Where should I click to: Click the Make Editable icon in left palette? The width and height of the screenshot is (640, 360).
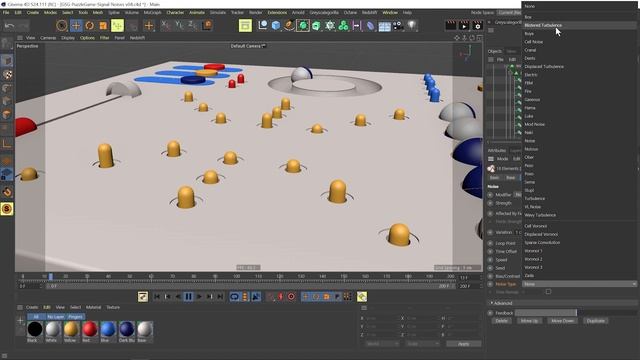[x=7, y=43]
